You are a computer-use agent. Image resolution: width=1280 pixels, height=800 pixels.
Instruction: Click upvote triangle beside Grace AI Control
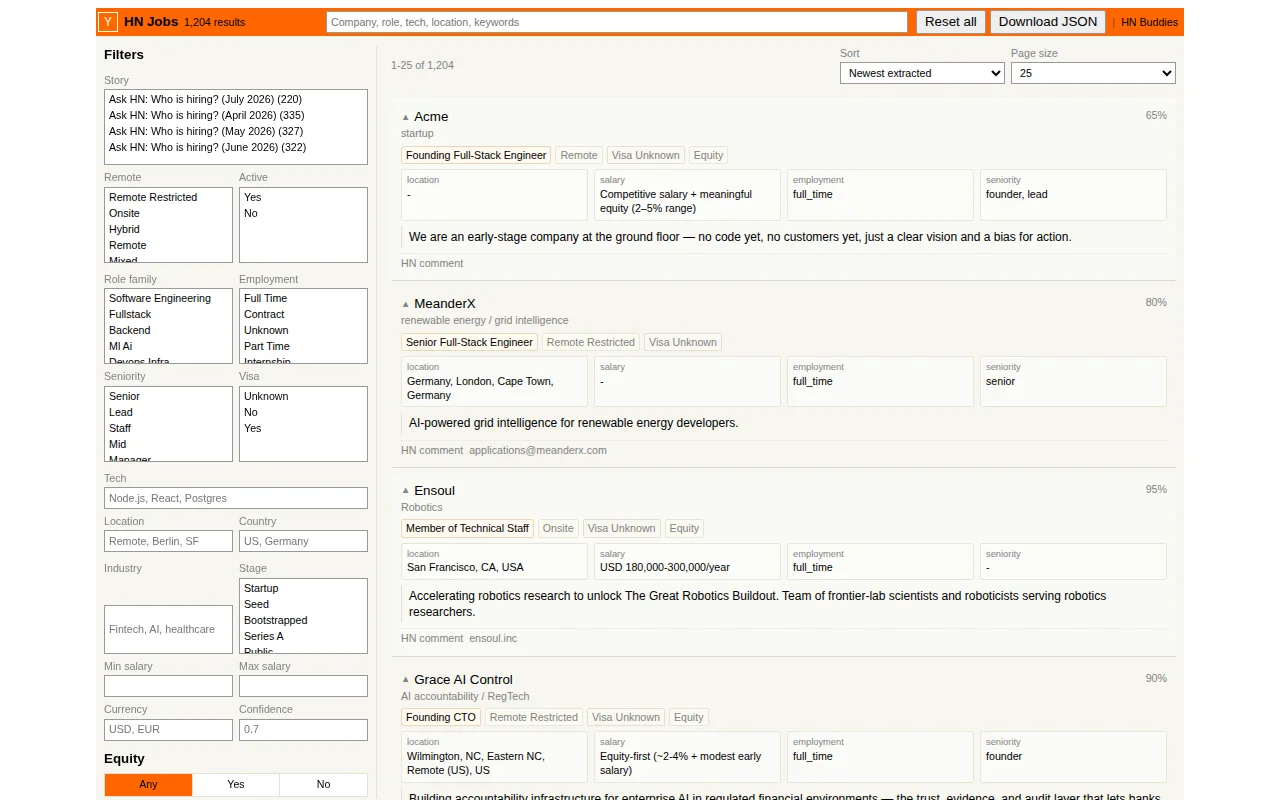(x=406, y=680)
